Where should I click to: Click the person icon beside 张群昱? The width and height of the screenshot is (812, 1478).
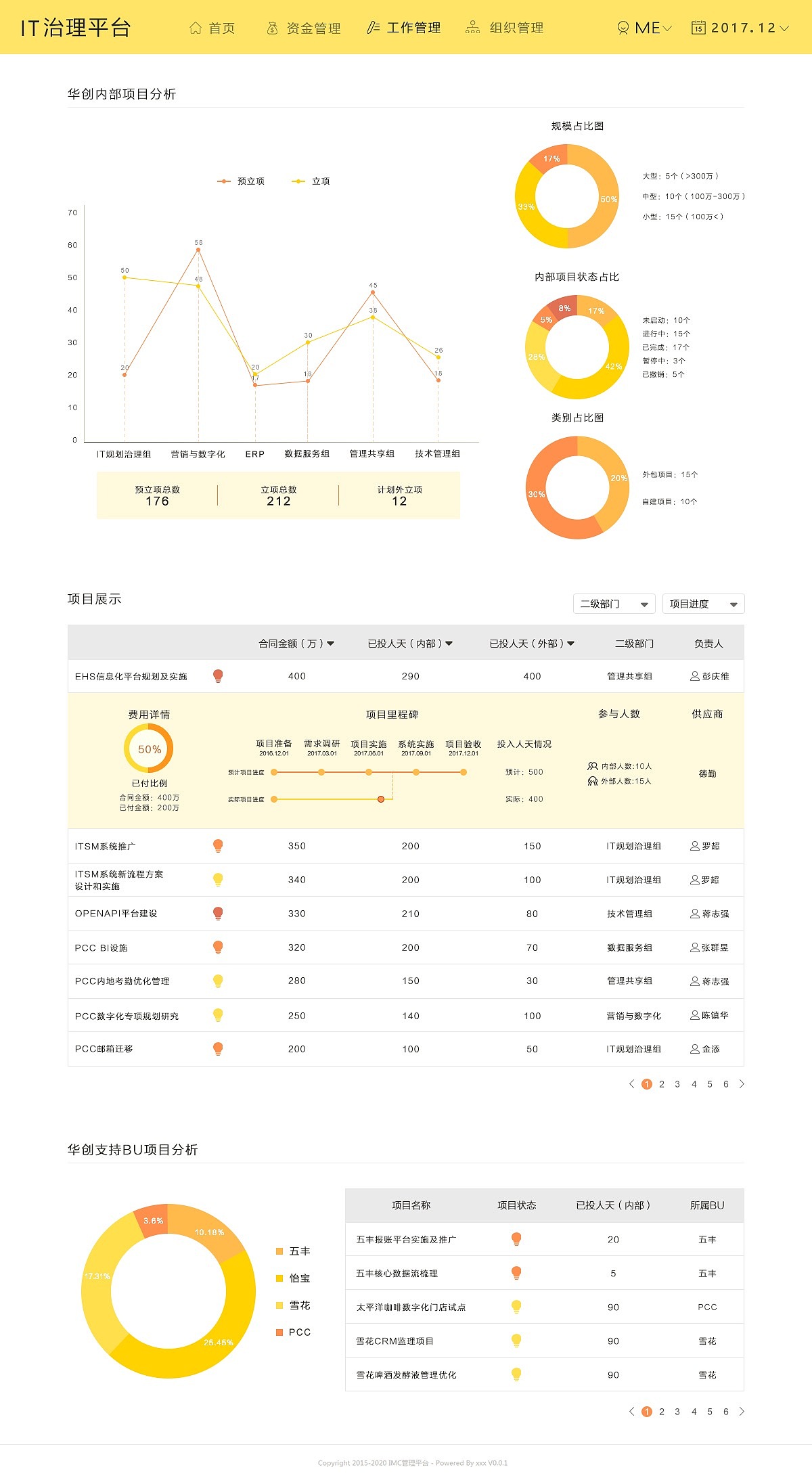[694, 947]
